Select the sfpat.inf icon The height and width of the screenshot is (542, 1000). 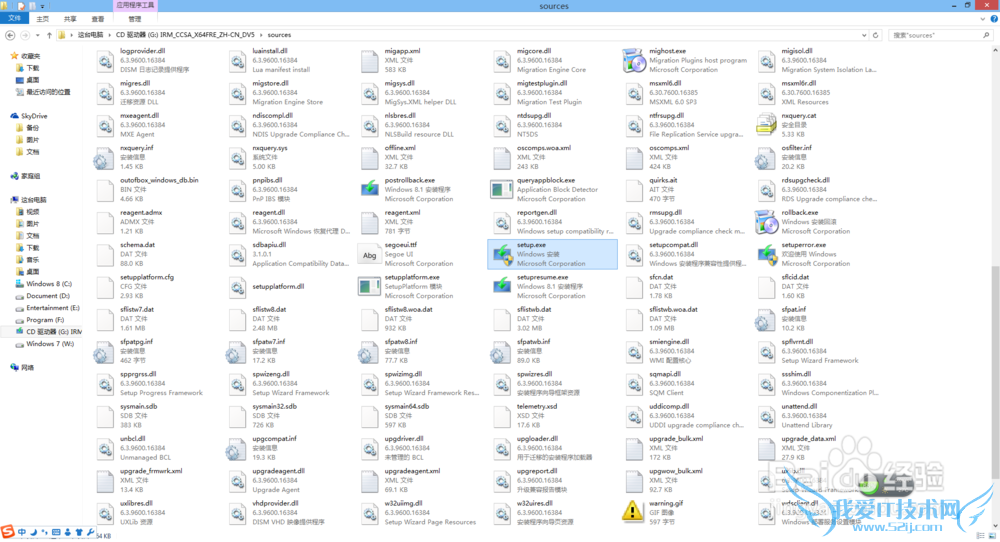(765, 319)
